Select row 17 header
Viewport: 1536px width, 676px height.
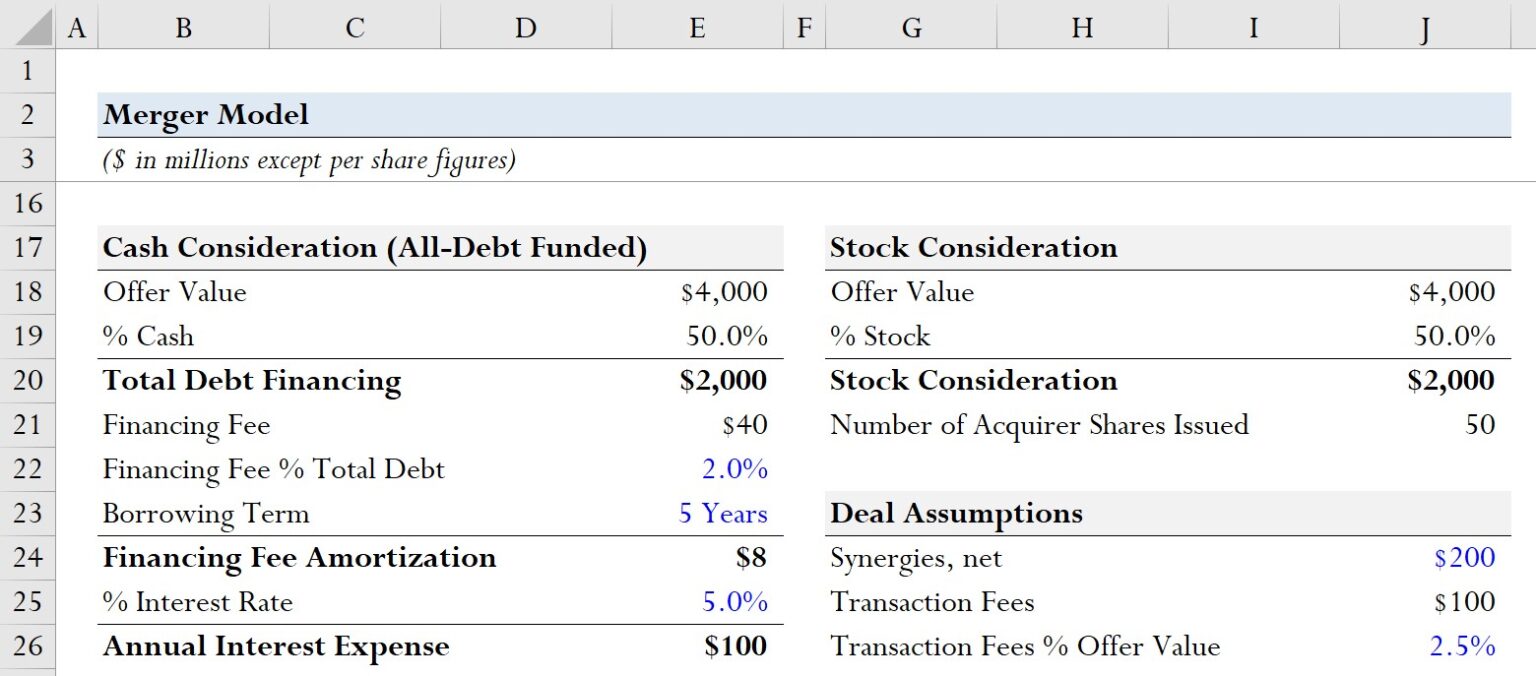click(28, 248)
